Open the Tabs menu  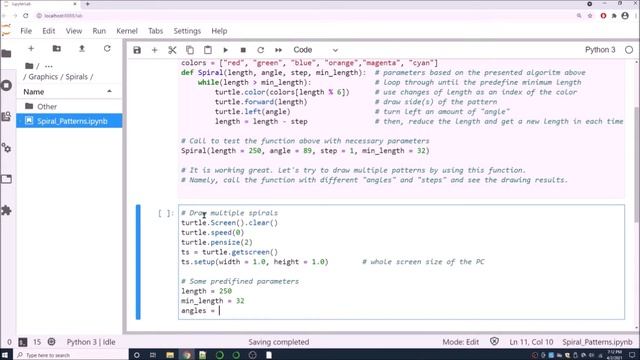(x=156, y=31)
